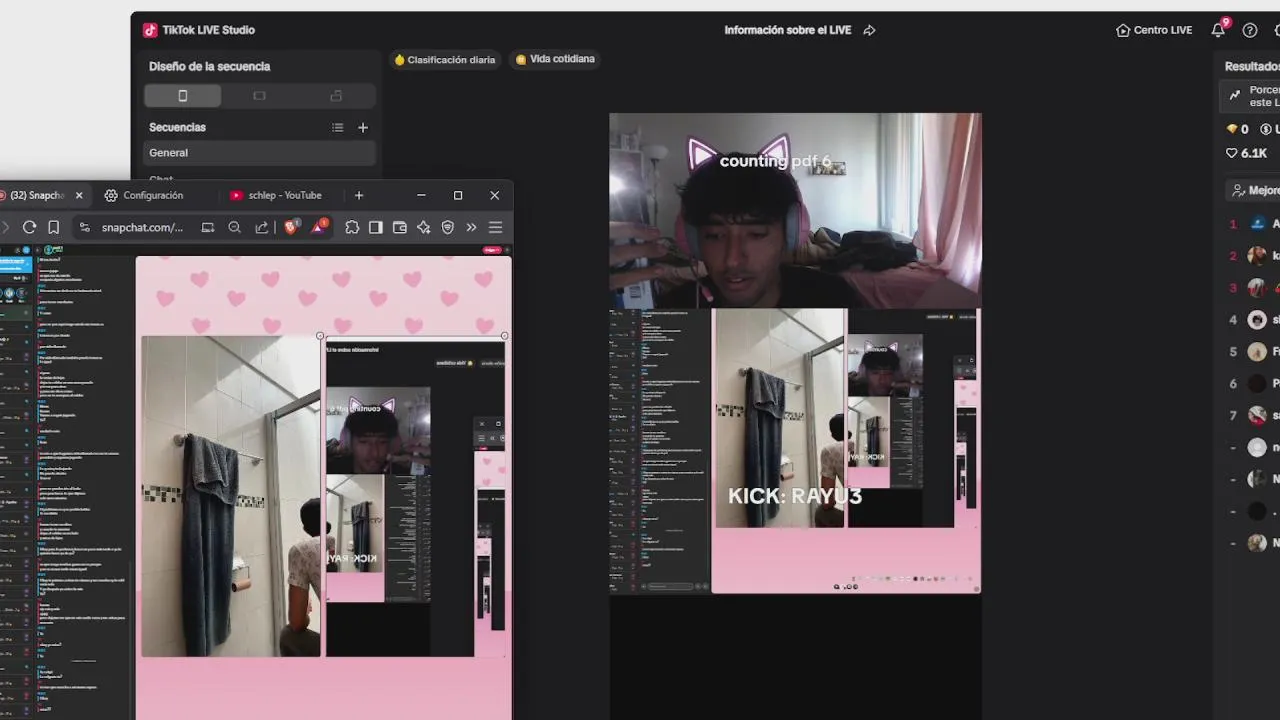Open the Secuencias list view icon
This screenshot has width=1280, height=720.
tap(337, 128)
